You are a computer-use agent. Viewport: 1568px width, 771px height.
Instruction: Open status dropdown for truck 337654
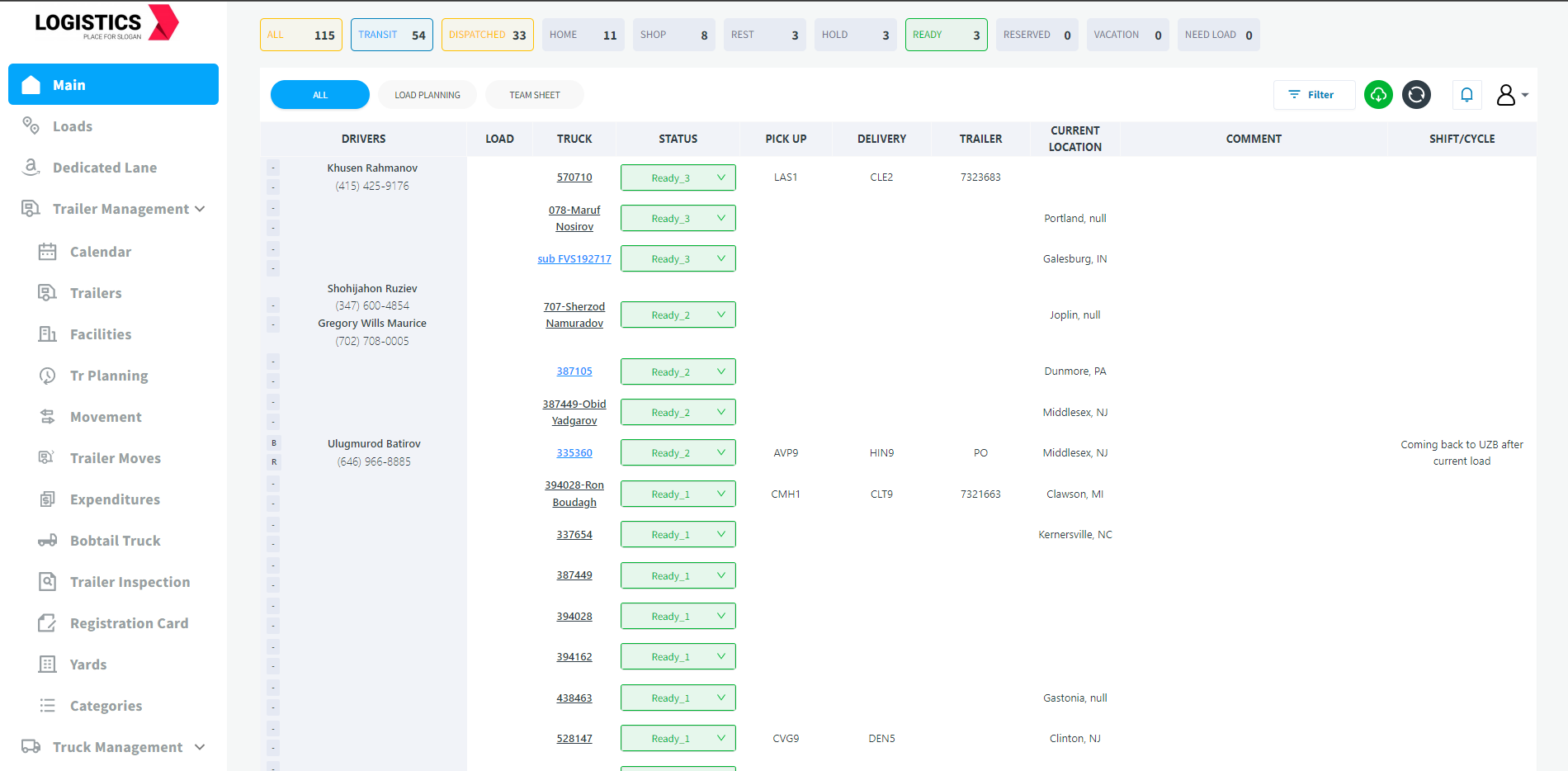click(678, 534)
